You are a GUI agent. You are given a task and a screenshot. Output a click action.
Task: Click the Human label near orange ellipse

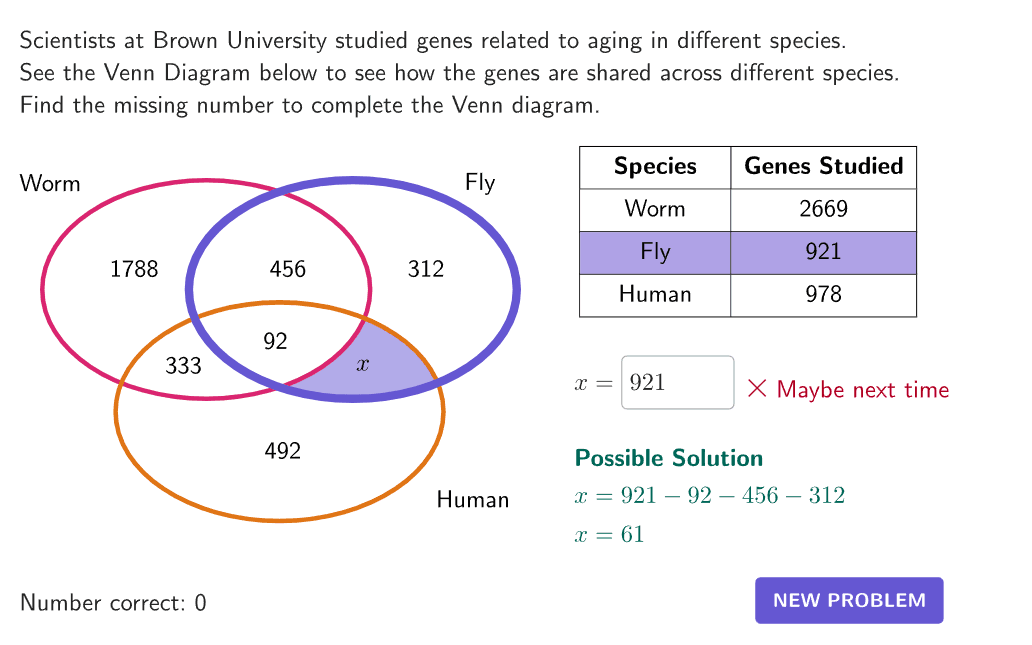click(473, 499)
